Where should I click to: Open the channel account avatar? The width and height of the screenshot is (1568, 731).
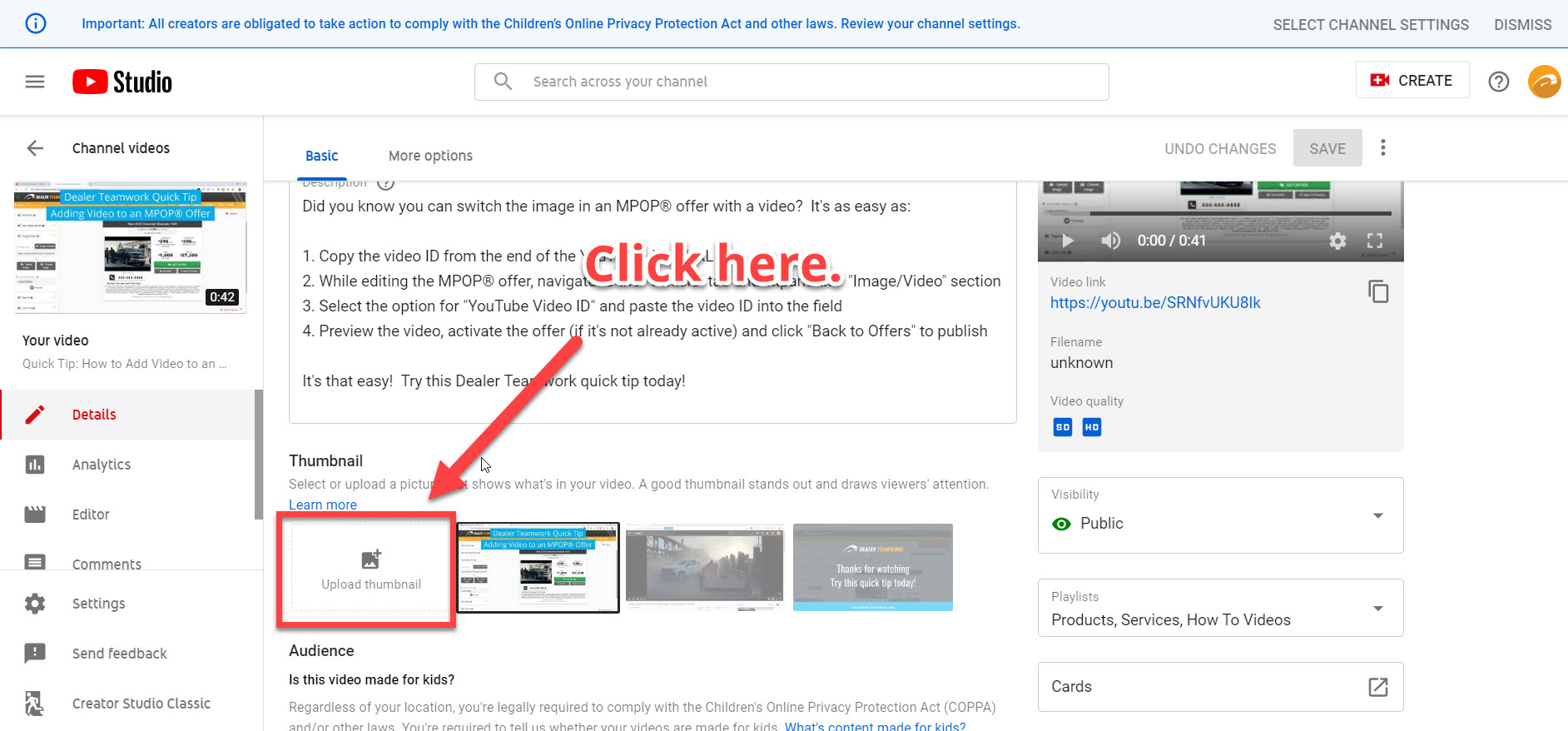[x=1544, y=82]
